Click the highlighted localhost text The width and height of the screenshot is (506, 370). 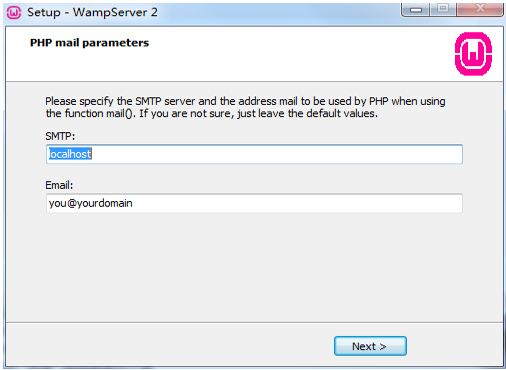coord(70,154)
